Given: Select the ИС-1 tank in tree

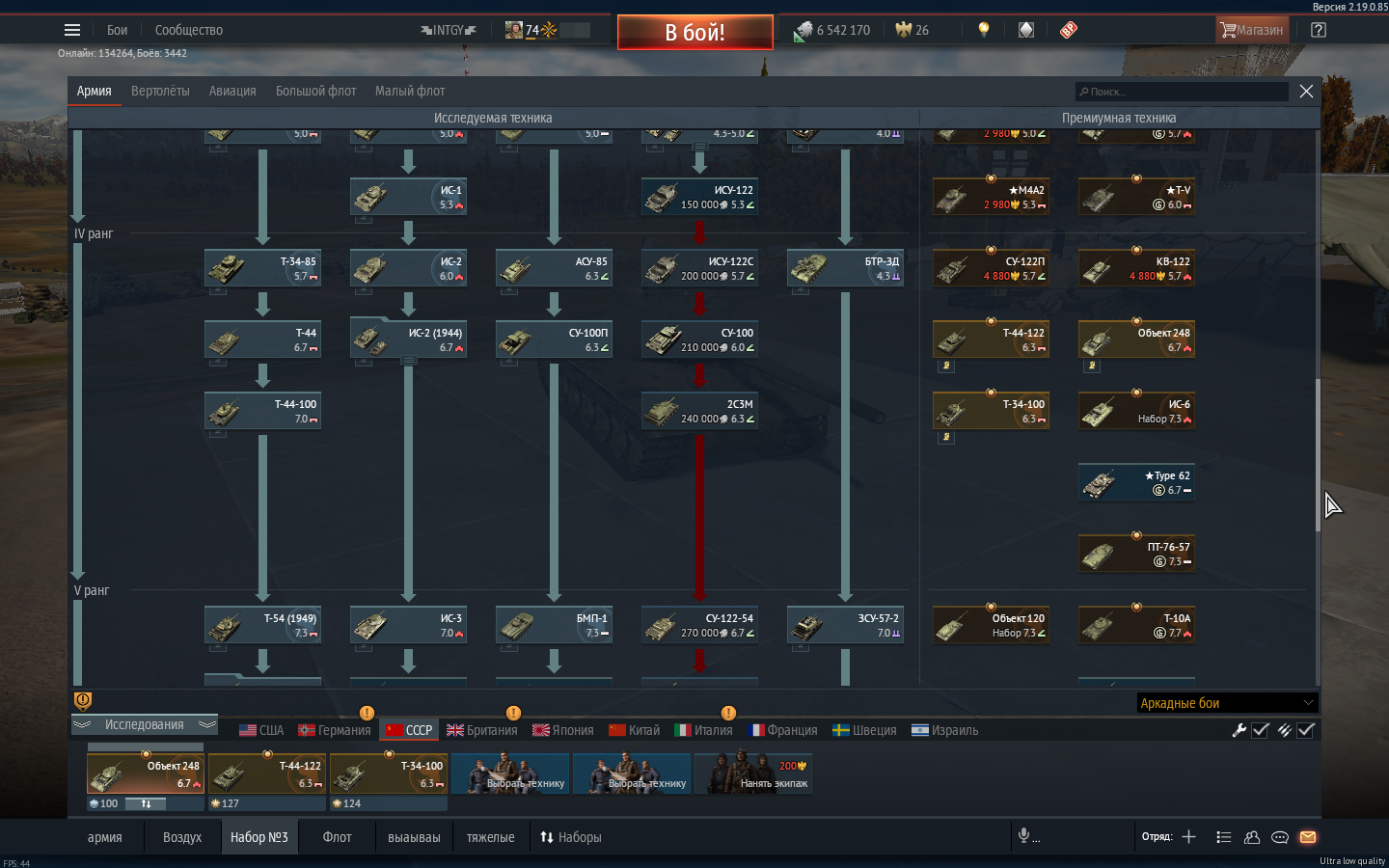Looking at the screenshot, I should 408,197.
